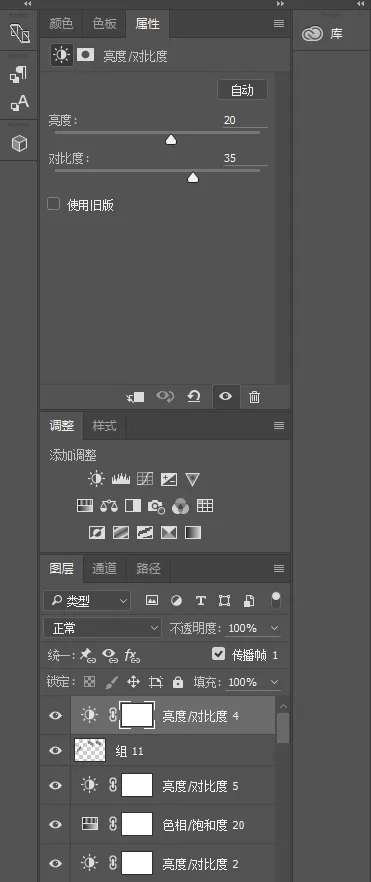Click the reset to adjustment defaults icon
The width and height of the screenshot is (371, 882).
(x=194, y=397)
